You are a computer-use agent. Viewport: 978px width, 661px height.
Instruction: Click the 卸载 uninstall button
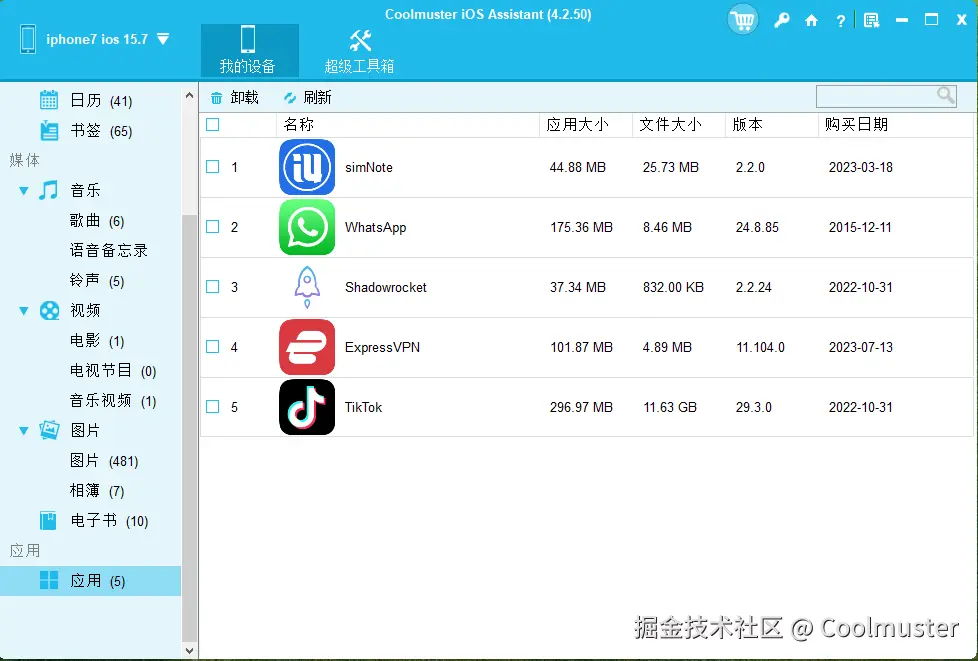(235, 98)
